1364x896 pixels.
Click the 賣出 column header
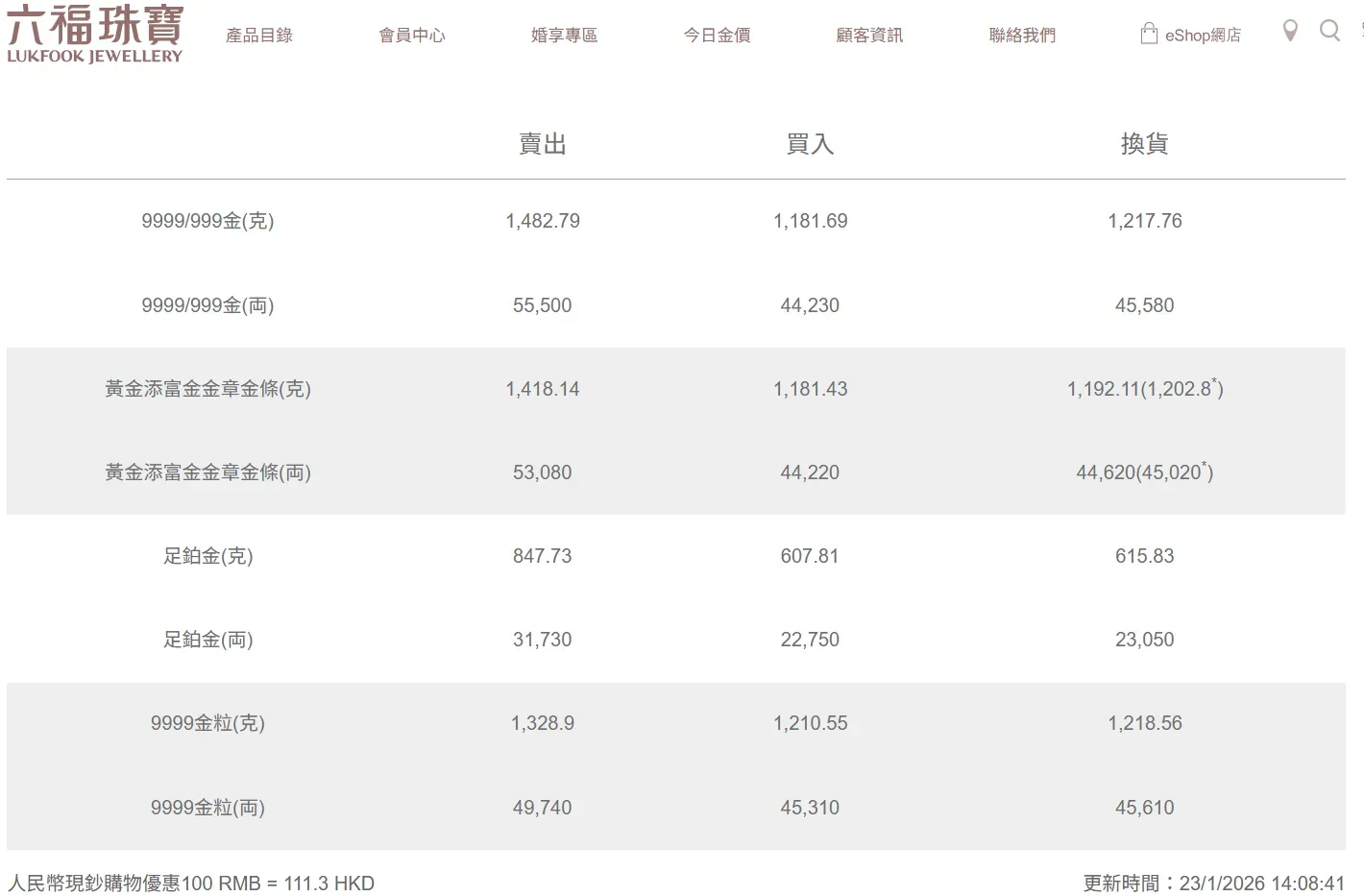542,143
